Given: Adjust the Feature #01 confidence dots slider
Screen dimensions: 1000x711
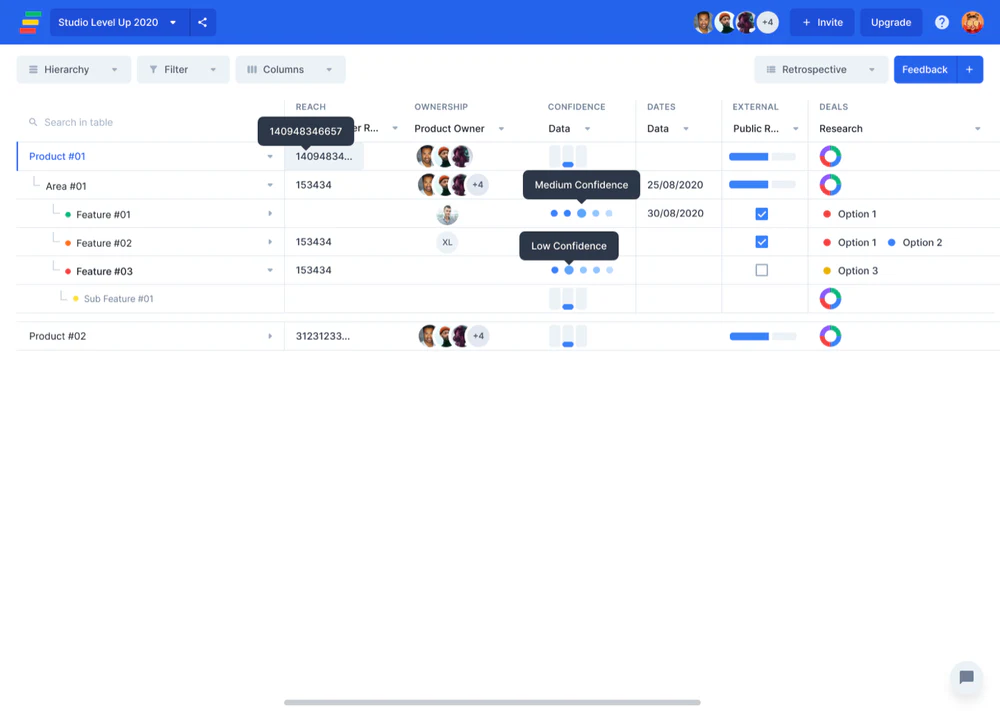Looking at the screenshot, I should 581,214.
